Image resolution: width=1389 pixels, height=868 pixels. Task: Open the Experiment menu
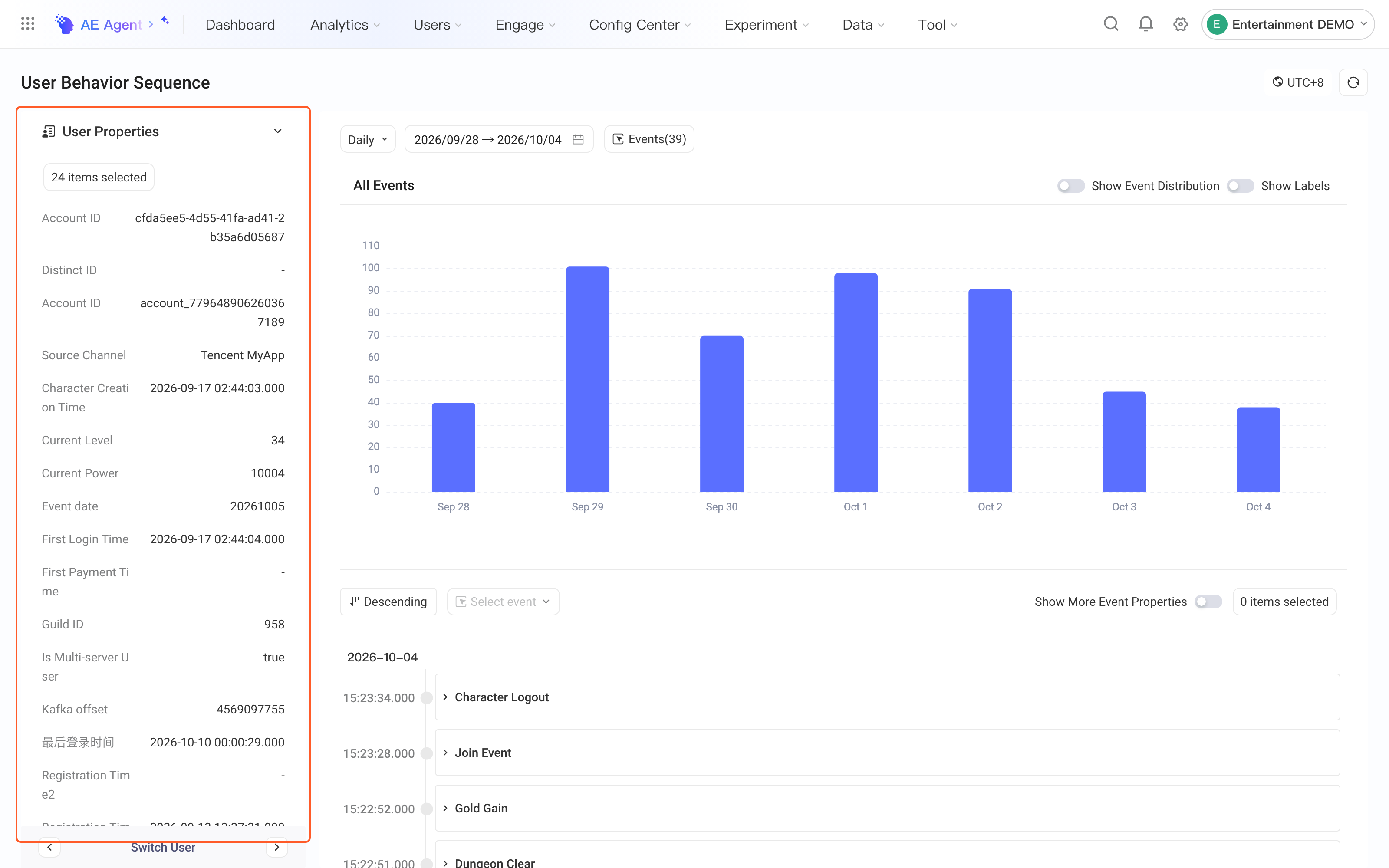[766, 25]
